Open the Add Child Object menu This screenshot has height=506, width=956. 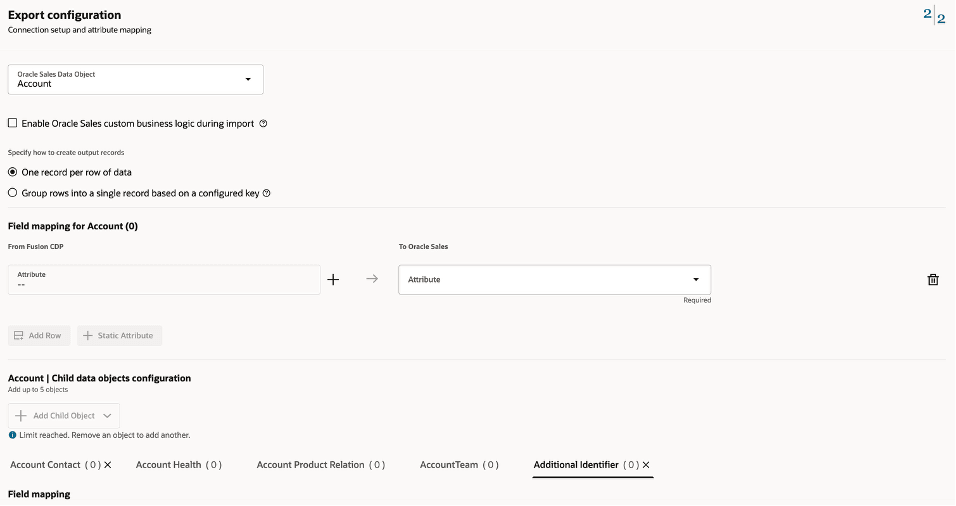(x=63, y=416)
